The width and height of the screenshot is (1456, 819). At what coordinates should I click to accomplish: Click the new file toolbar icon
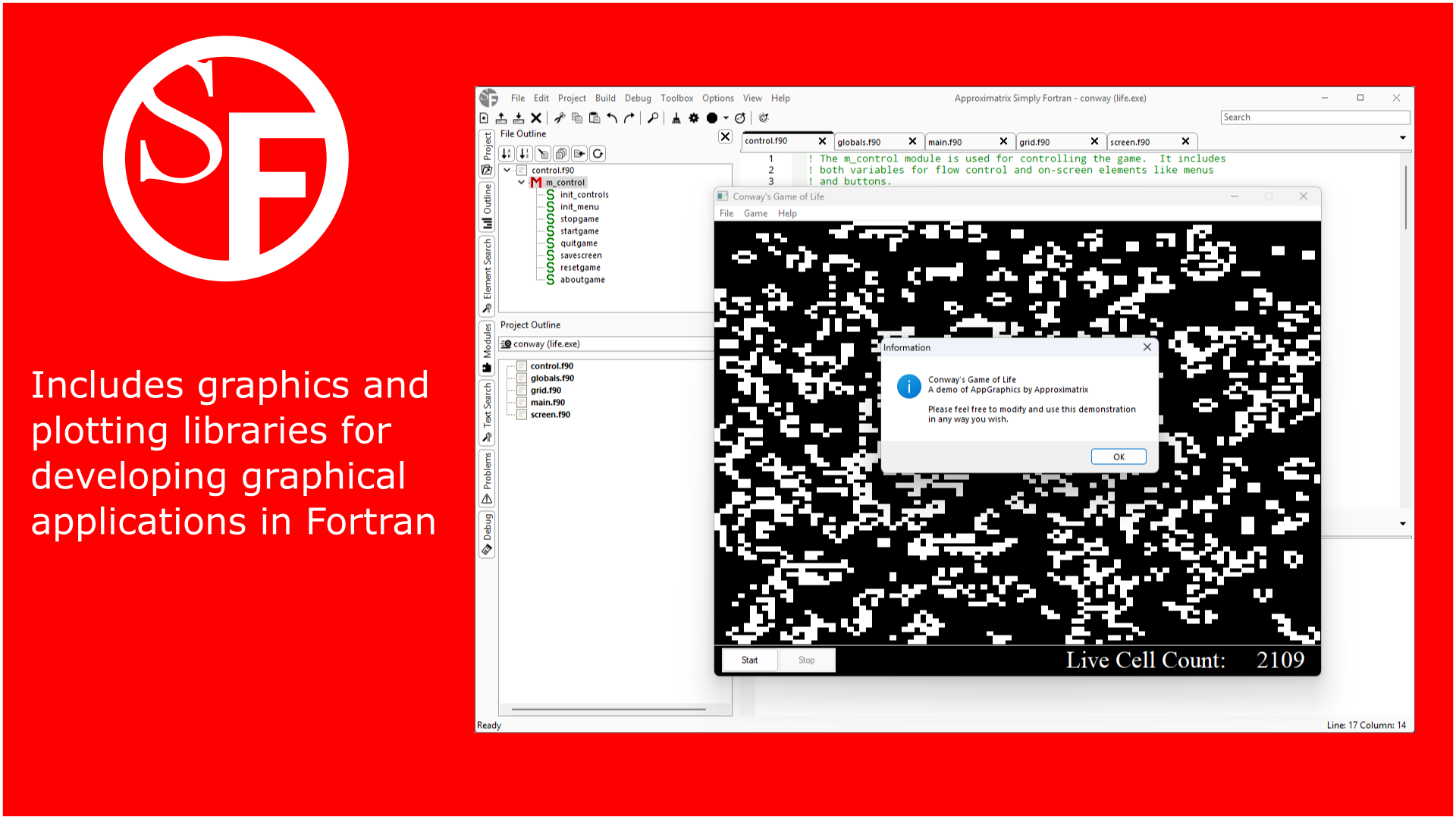tap(484, 118)
